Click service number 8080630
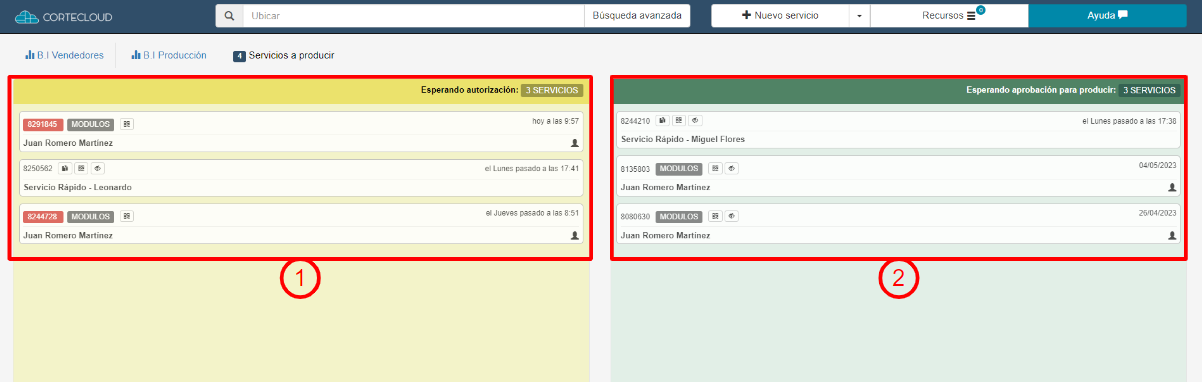 pyautogui.click(x=635, y=216)
